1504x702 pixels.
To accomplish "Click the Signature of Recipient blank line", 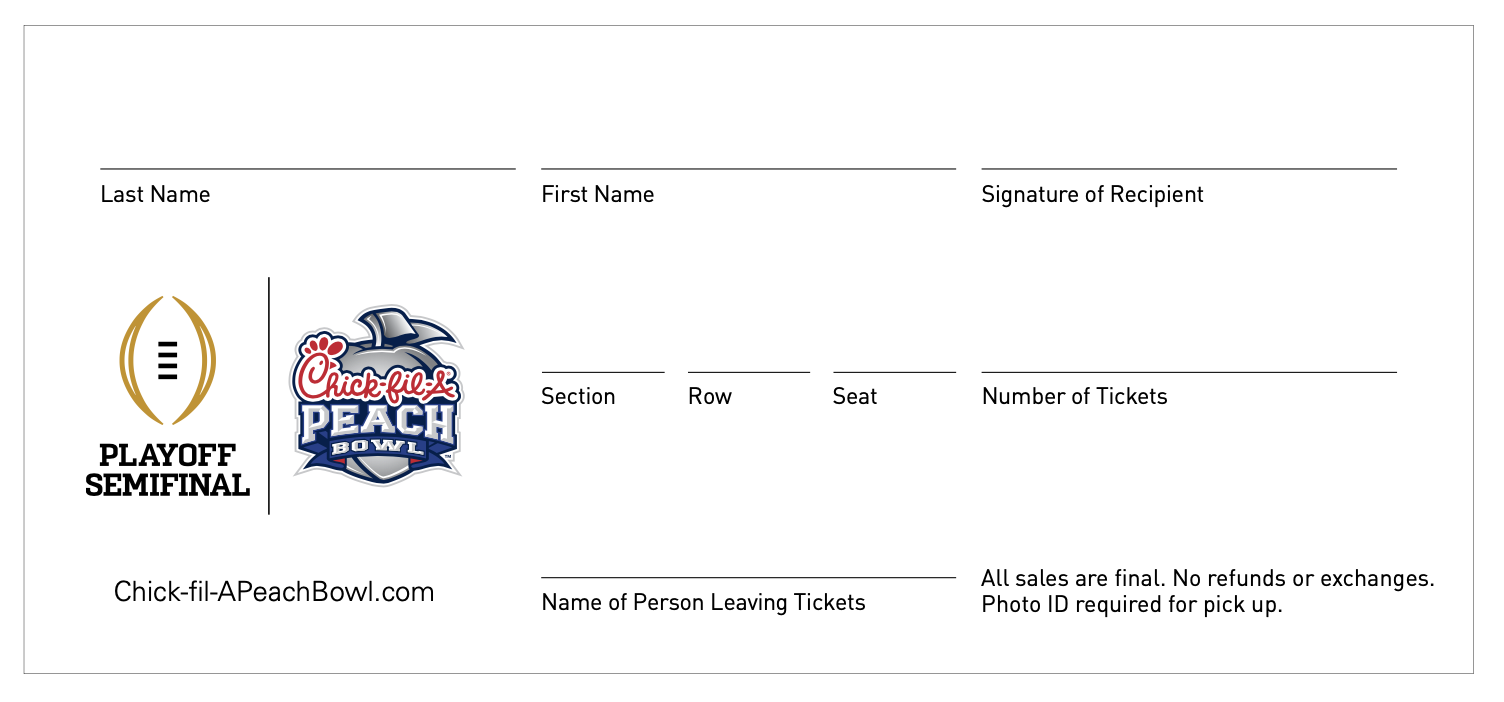I will tap(1189, 169).
